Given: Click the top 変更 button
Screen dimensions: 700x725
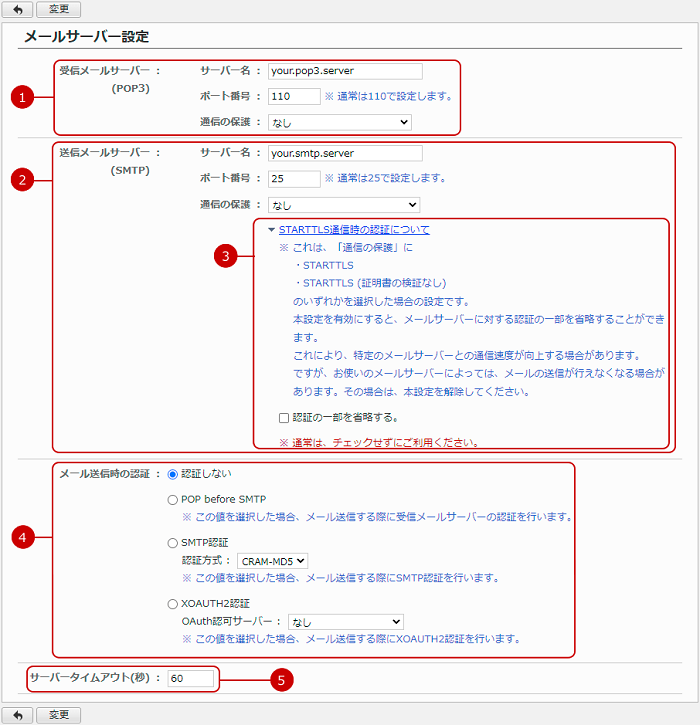Looking at the screenshot, I should [59, 9].
